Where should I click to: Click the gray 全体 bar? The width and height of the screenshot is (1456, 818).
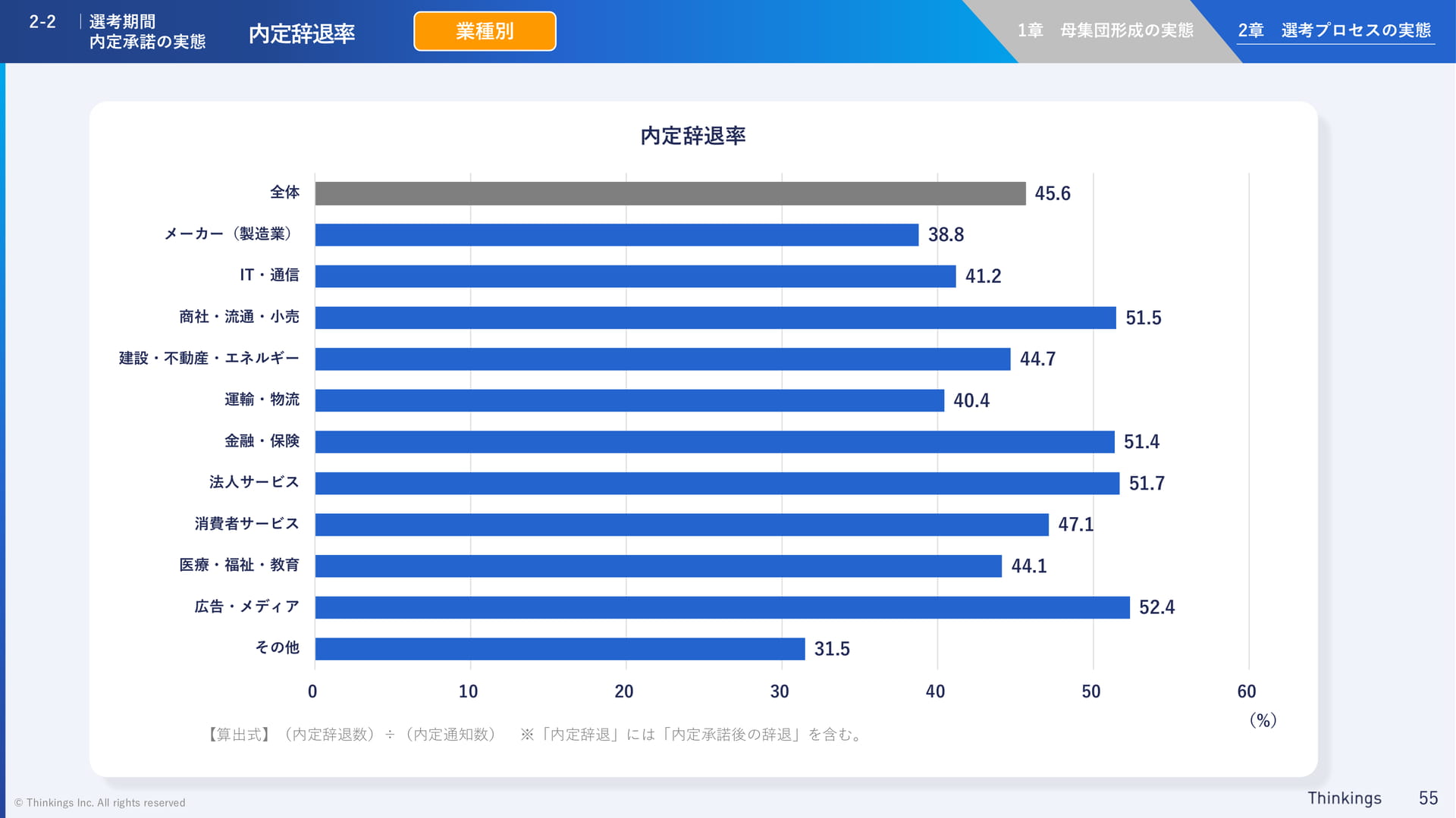670,193
